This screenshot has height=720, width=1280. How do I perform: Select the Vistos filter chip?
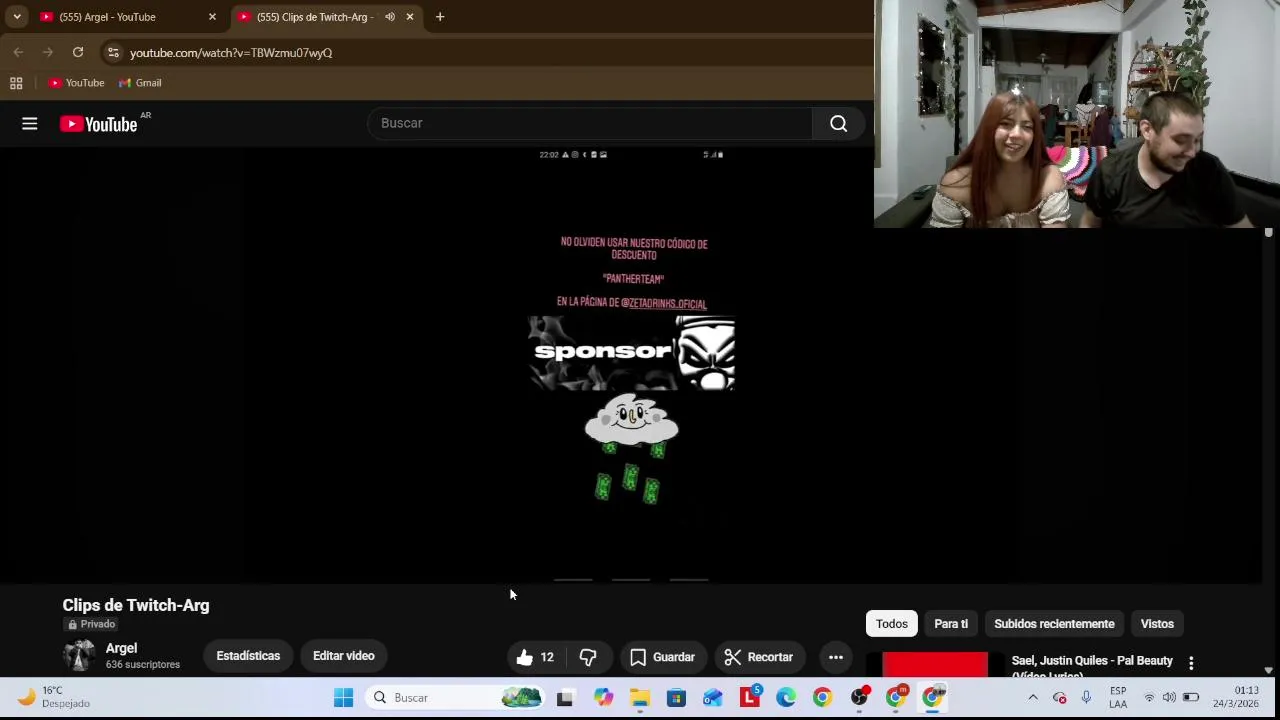1157,624
